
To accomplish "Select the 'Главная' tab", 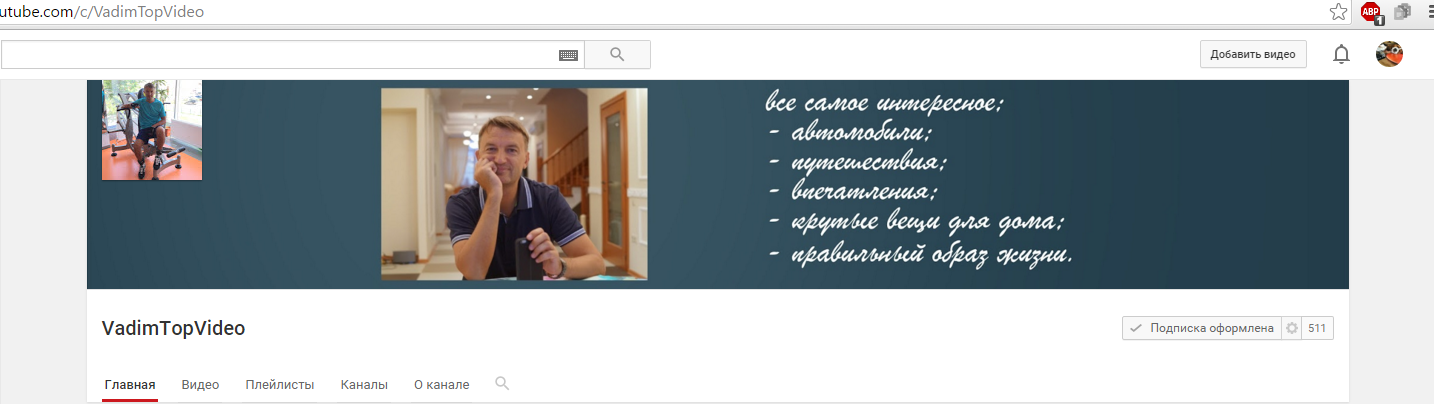I will pos(130,384).
